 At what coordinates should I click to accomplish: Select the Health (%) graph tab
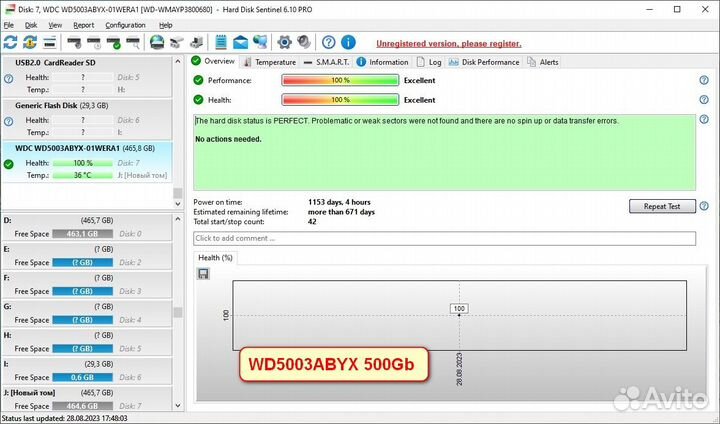tap(215, 258)
